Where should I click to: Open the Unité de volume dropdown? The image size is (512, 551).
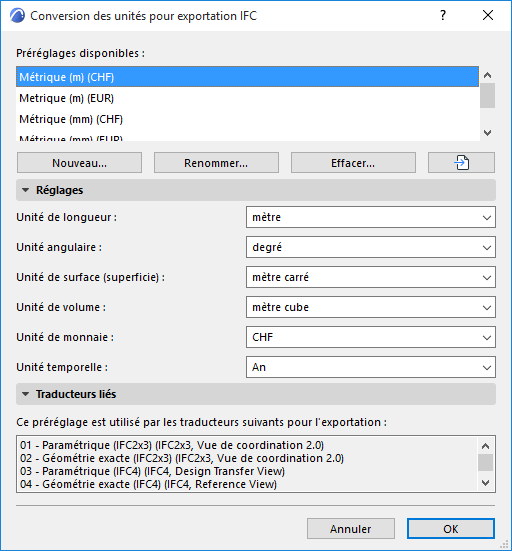pos(371,307)
